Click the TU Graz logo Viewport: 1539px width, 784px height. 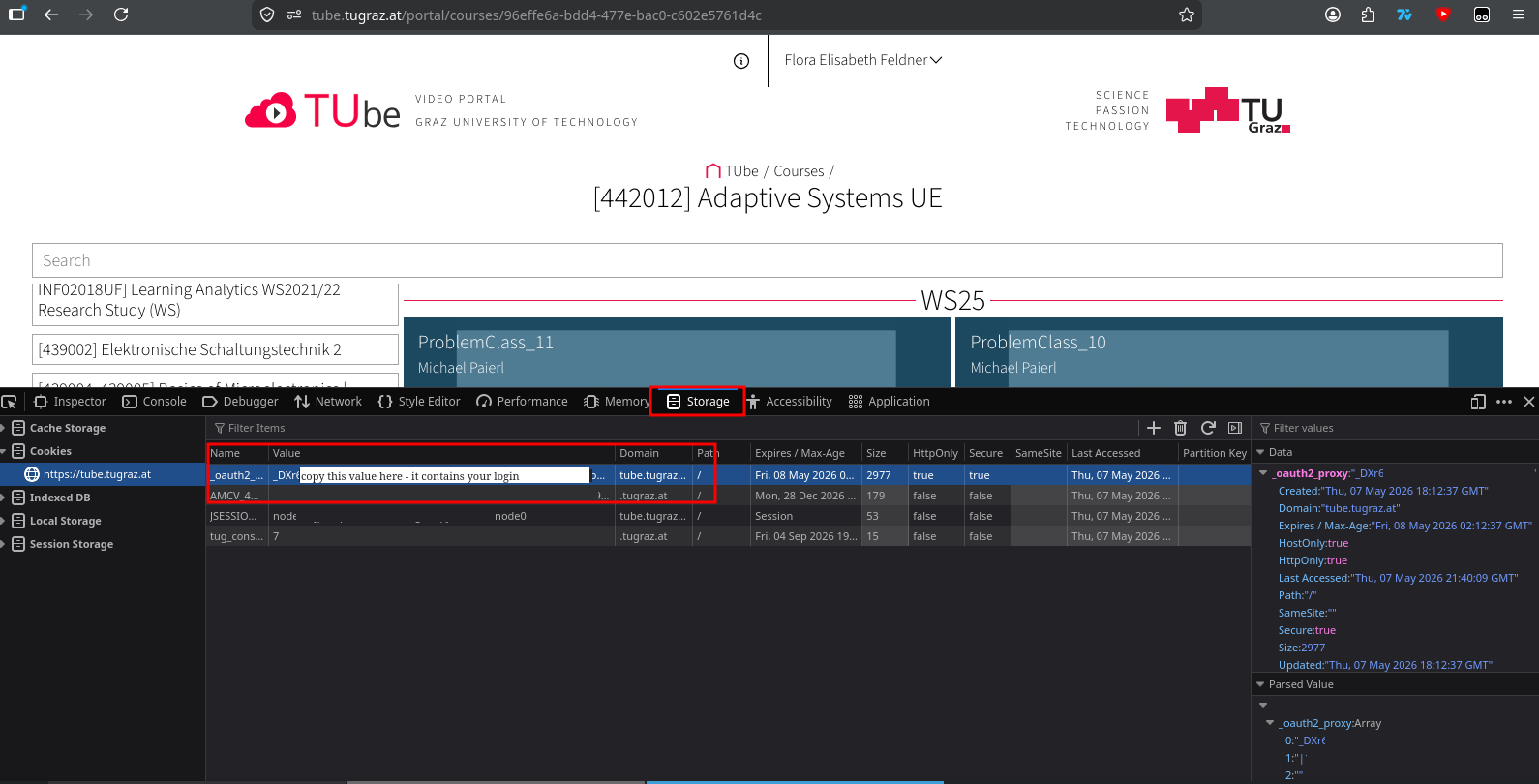(x=1228, y=110)
